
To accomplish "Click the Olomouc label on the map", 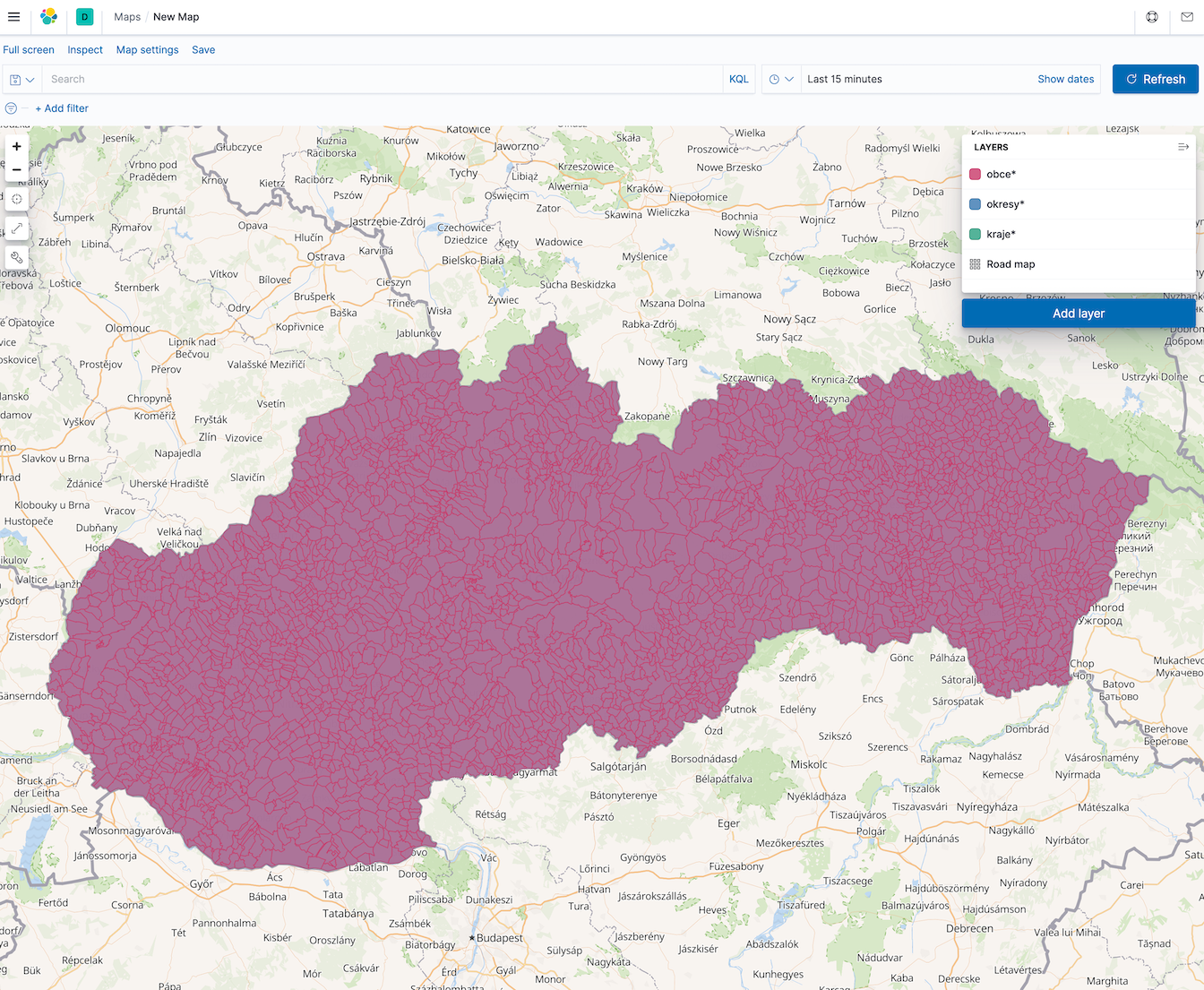I will point(128,328).
